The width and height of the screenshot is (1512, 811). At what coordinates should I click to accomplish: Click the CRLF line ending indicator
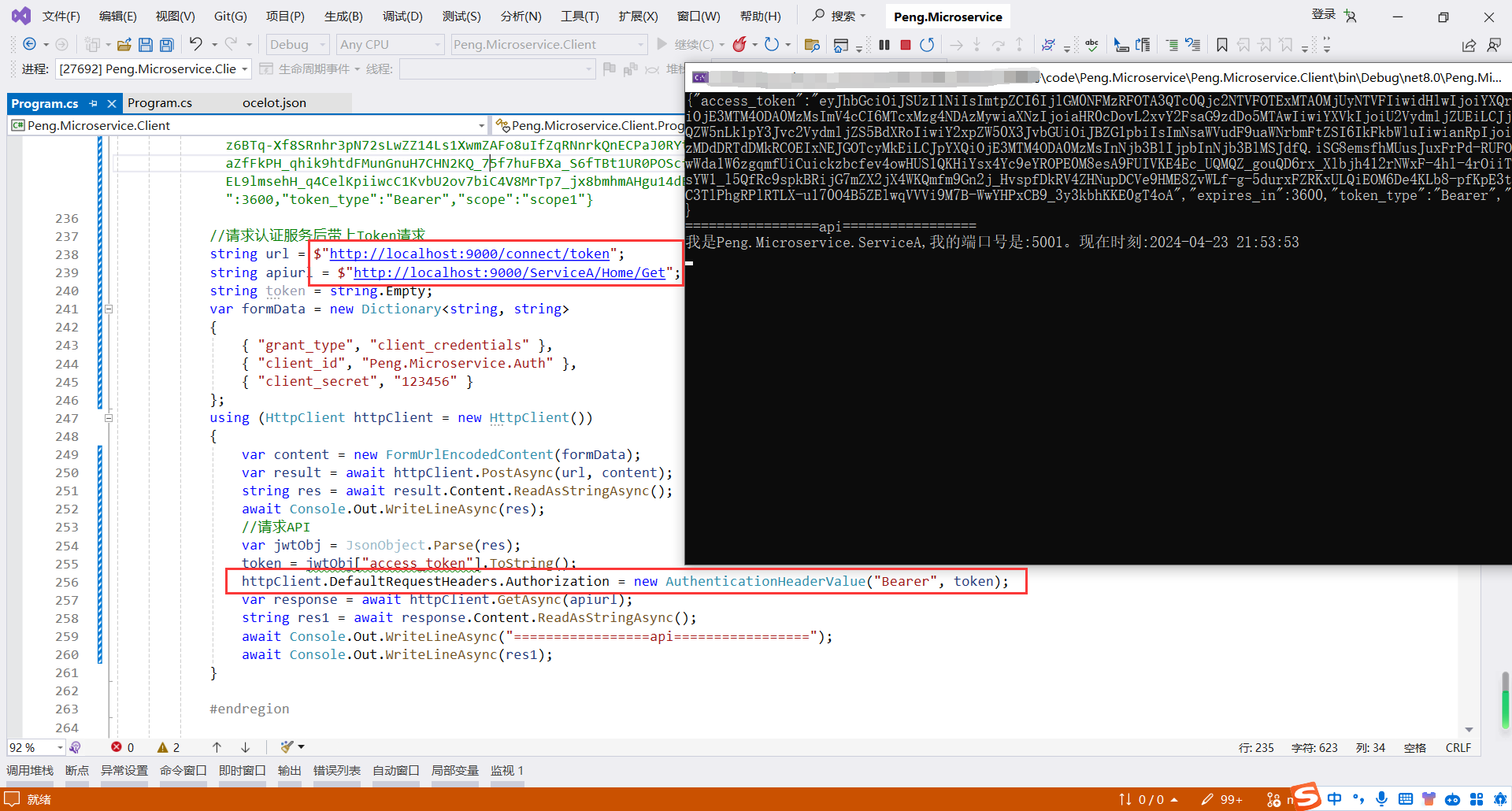tap(1458, 748)
